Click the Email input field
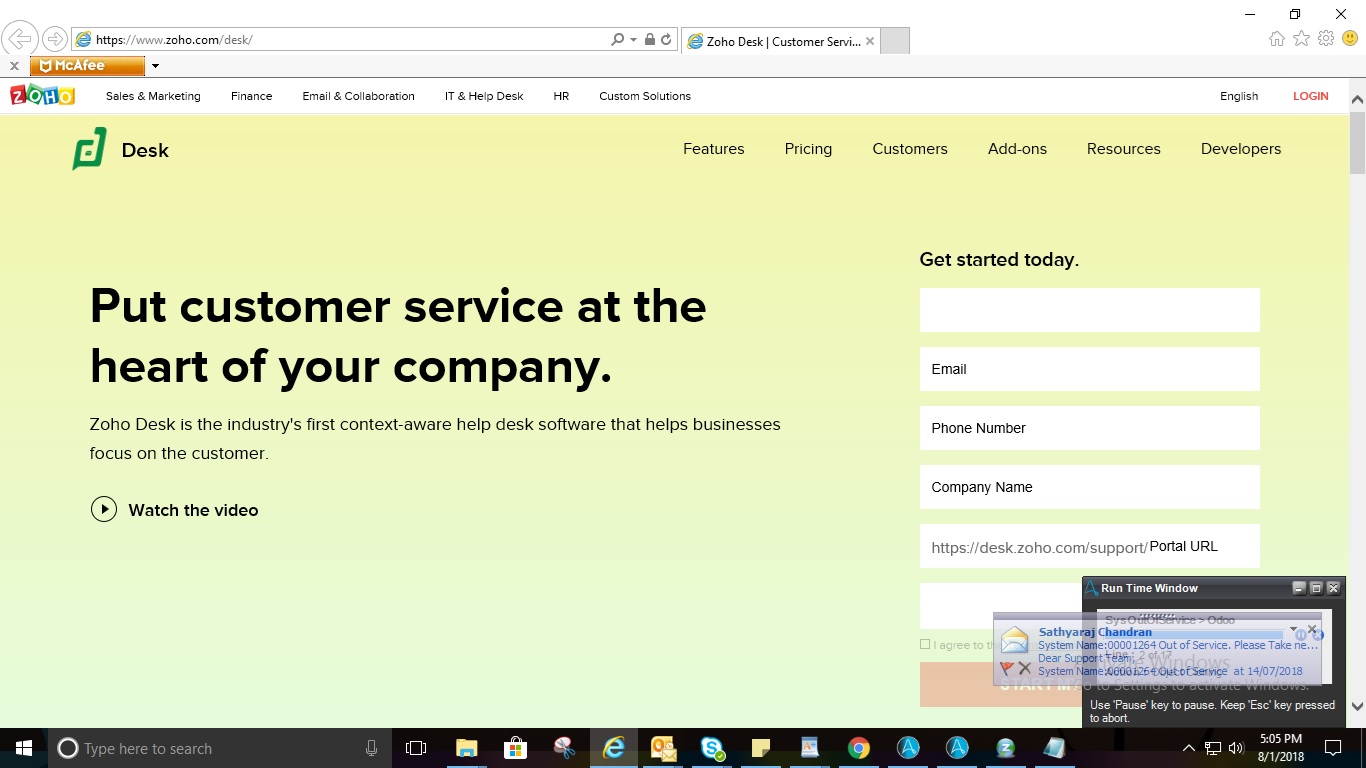Image resolution: width=1366 pixels, height=768 pixels. point(1089,369)
